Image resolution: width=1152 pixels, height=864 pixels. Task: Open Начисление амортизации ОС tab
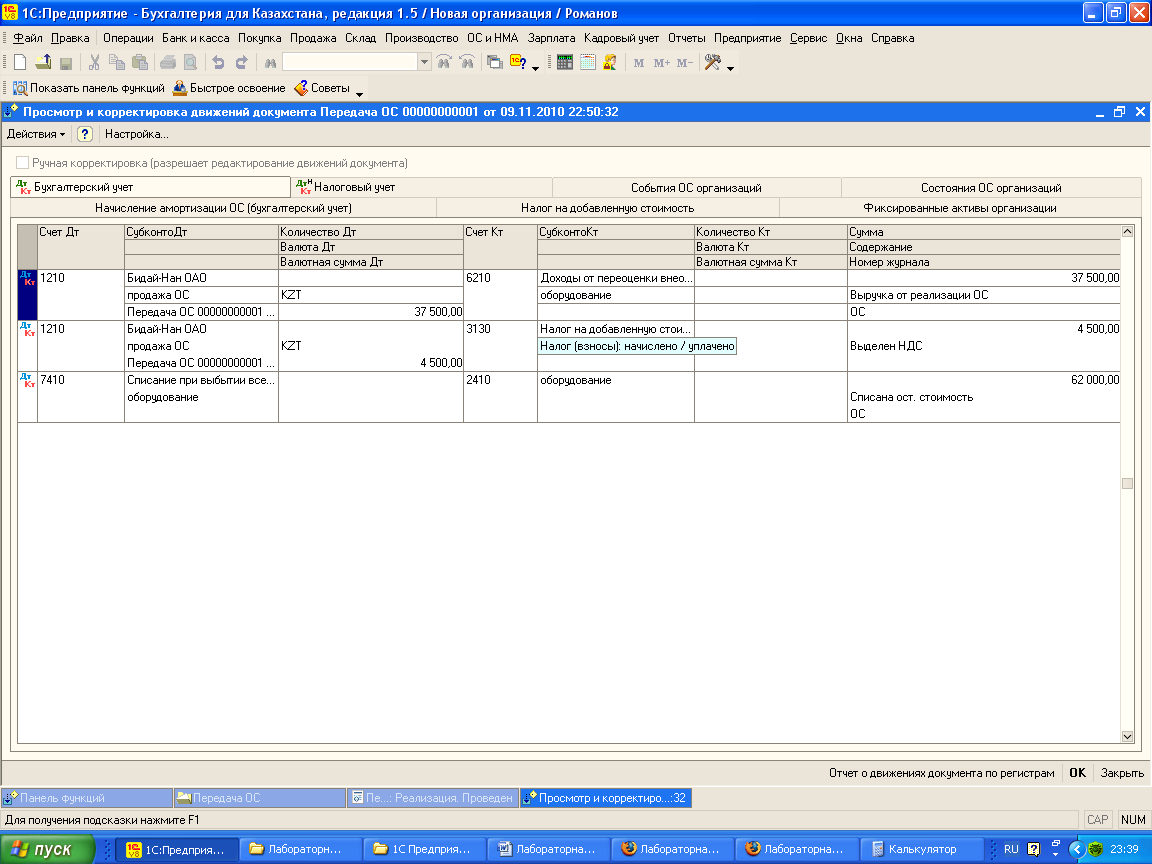(223, 208)
